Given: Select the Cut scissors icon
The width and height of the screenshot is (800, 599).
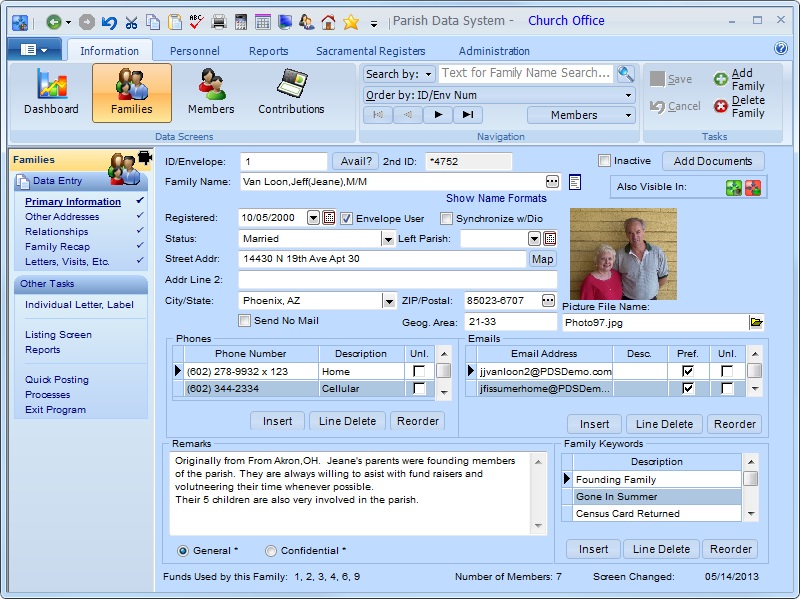Looking at the screenshot, I should pos(131,20).
